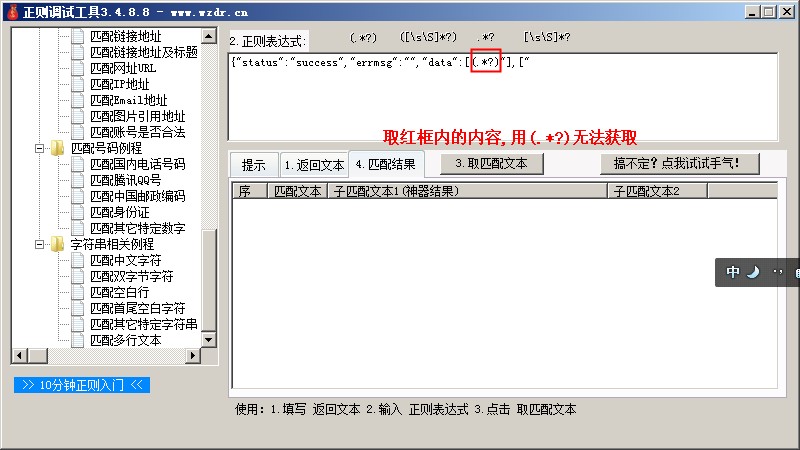
Task: Click the 匹配国内电话号码 document icon
Action: tap(78, 164)
